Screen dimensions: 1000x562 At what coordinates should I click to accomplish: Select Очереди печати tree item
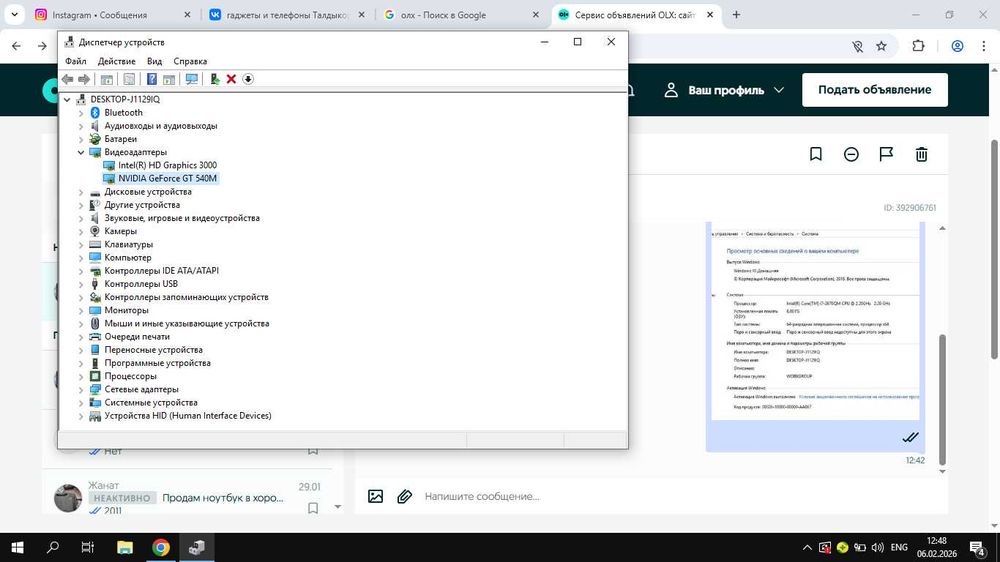coord(137,337)
